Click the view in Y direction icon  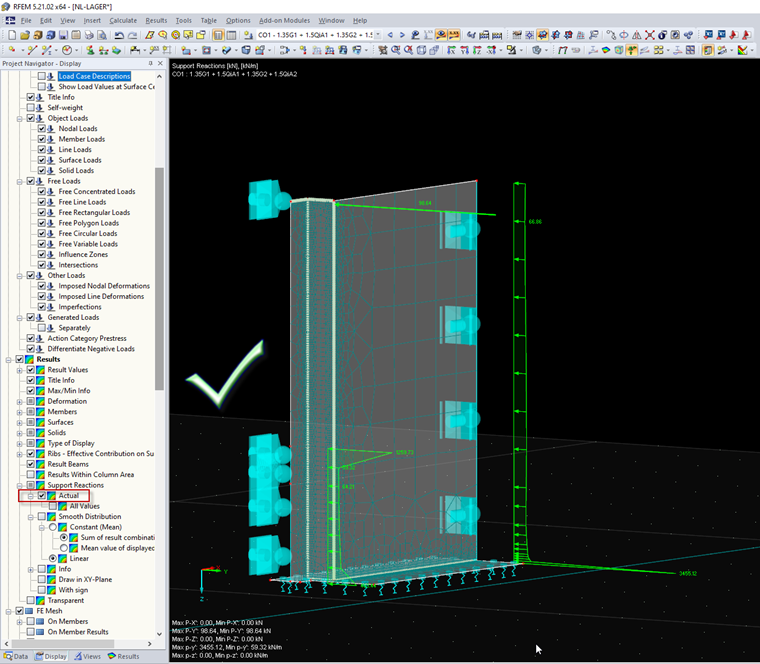click(x=464, y=50)
